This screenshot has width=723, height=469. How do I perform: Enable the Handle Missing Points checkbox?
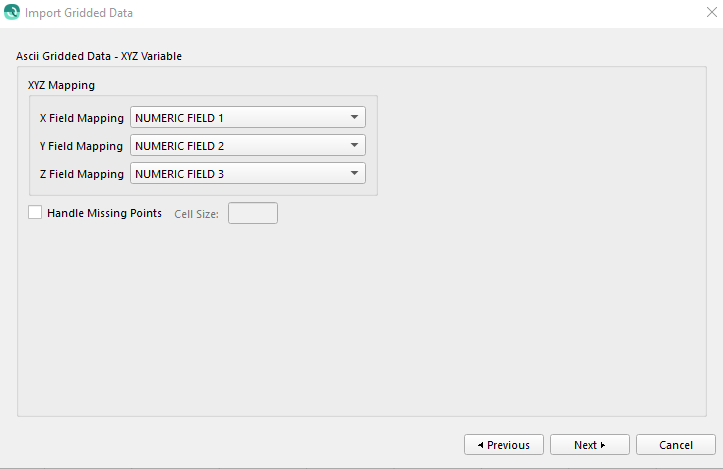pos(35,213)
